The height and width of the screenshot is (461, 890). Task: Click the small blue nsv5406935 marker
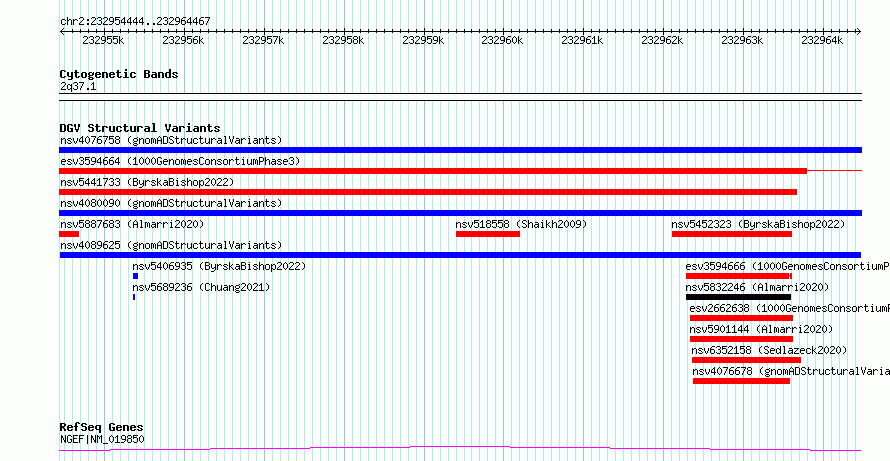point(136,276)
